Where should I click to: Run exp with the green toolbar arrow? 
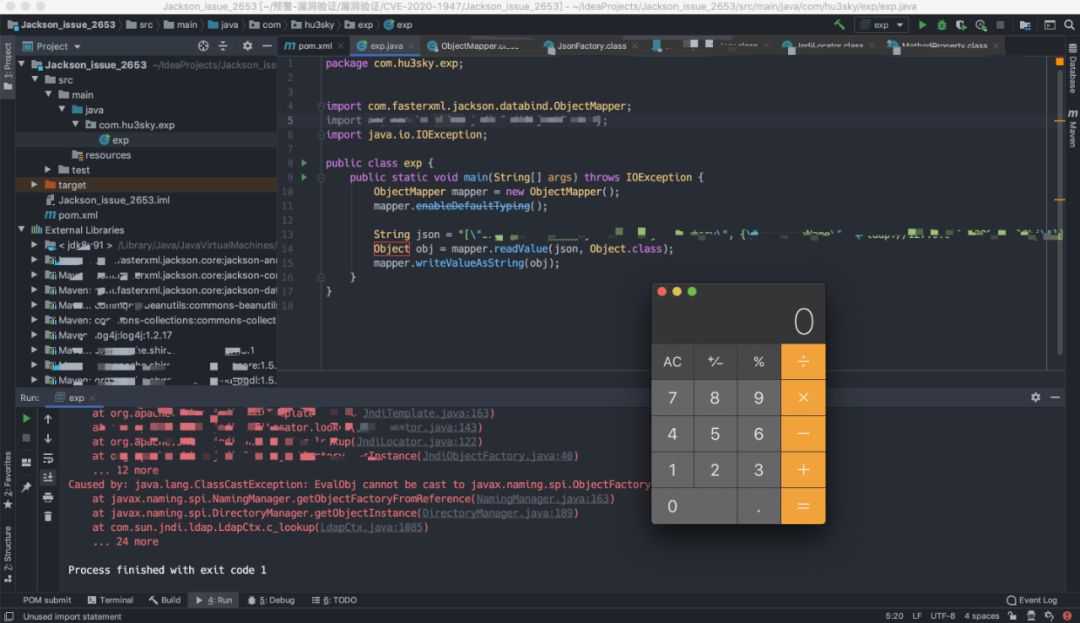tap(922, 24)
